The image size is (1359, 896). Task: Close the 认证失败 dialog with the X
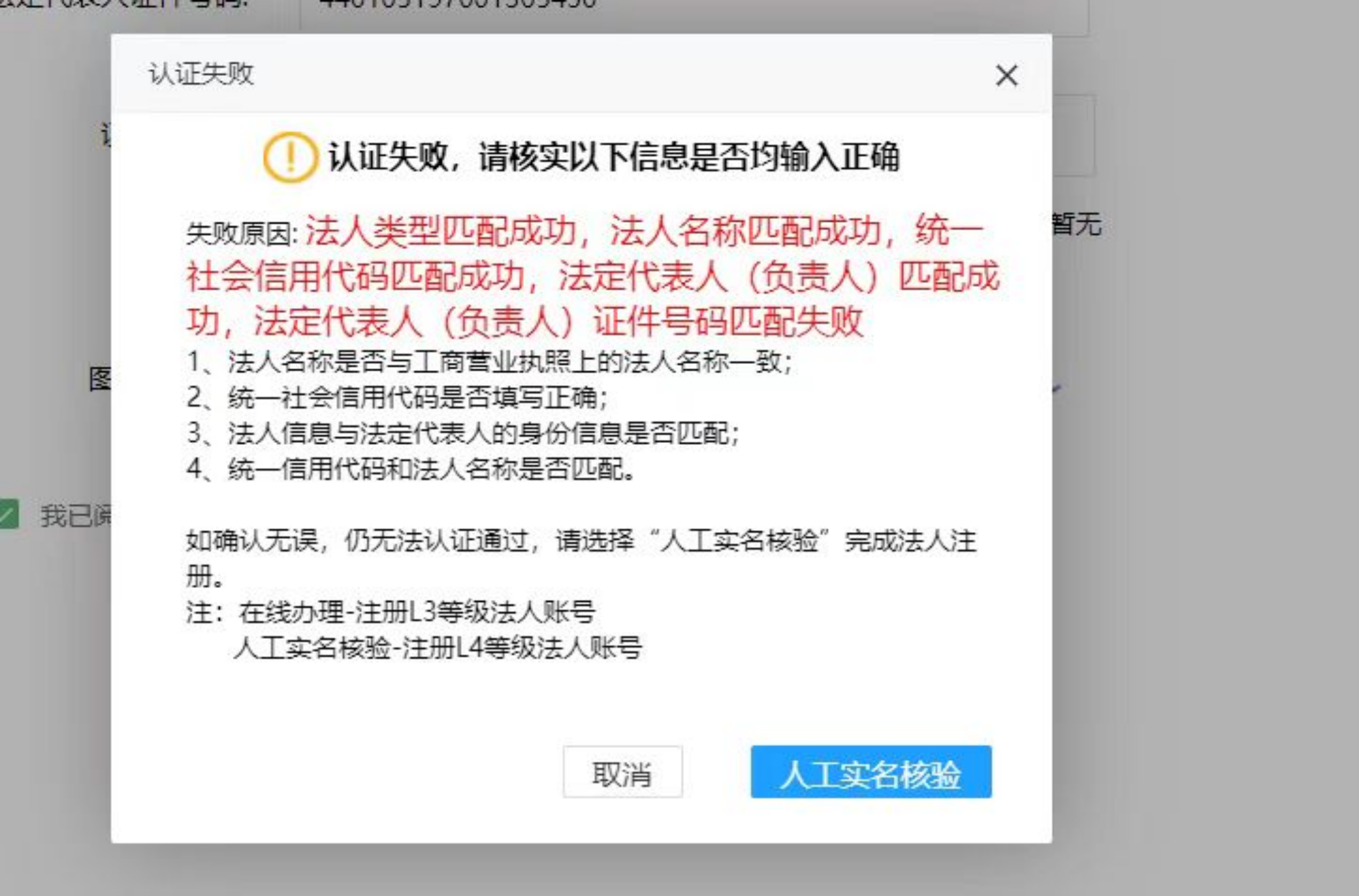point(1006,76)
